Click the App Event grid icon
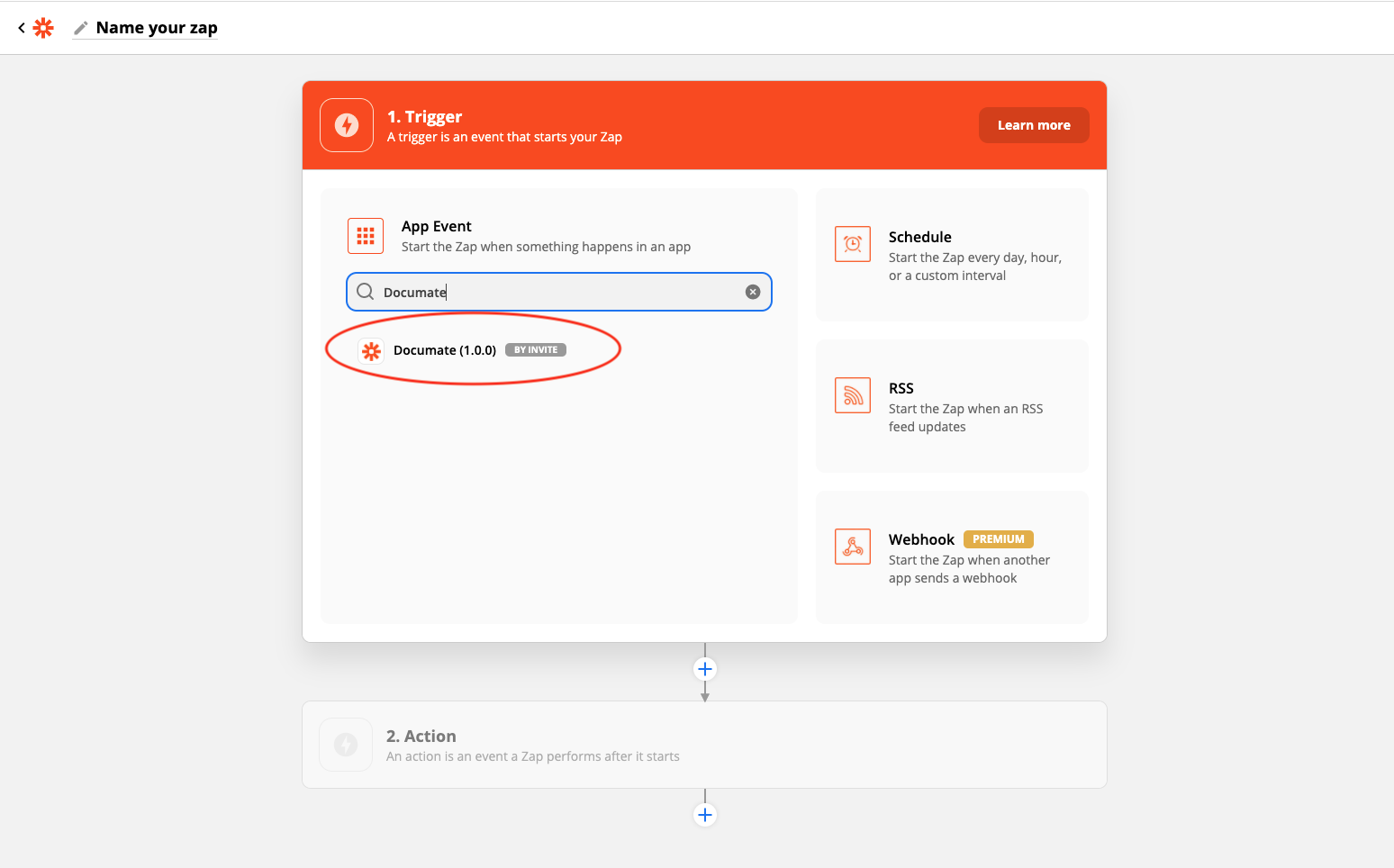This screenshot has height=868, width=1394. click(x=366, y=236)
